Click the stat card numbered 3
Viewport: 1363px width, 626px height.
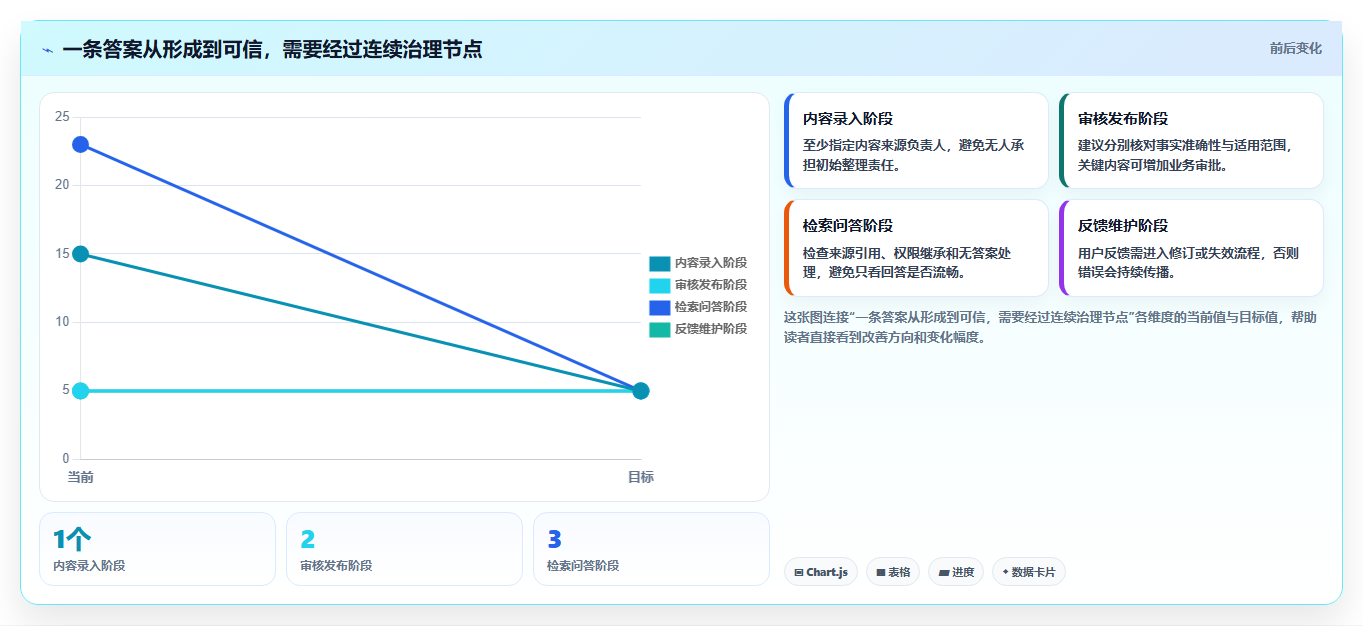click(x=651, y=549)
